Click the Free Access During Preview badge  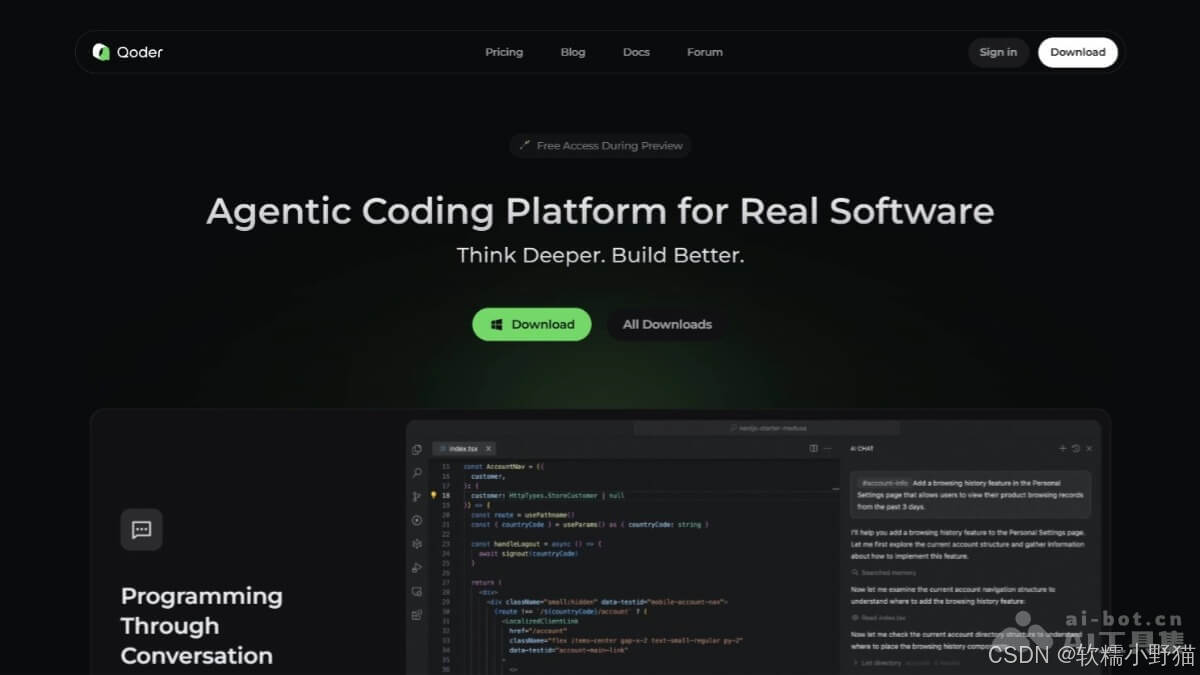(600, 146)
